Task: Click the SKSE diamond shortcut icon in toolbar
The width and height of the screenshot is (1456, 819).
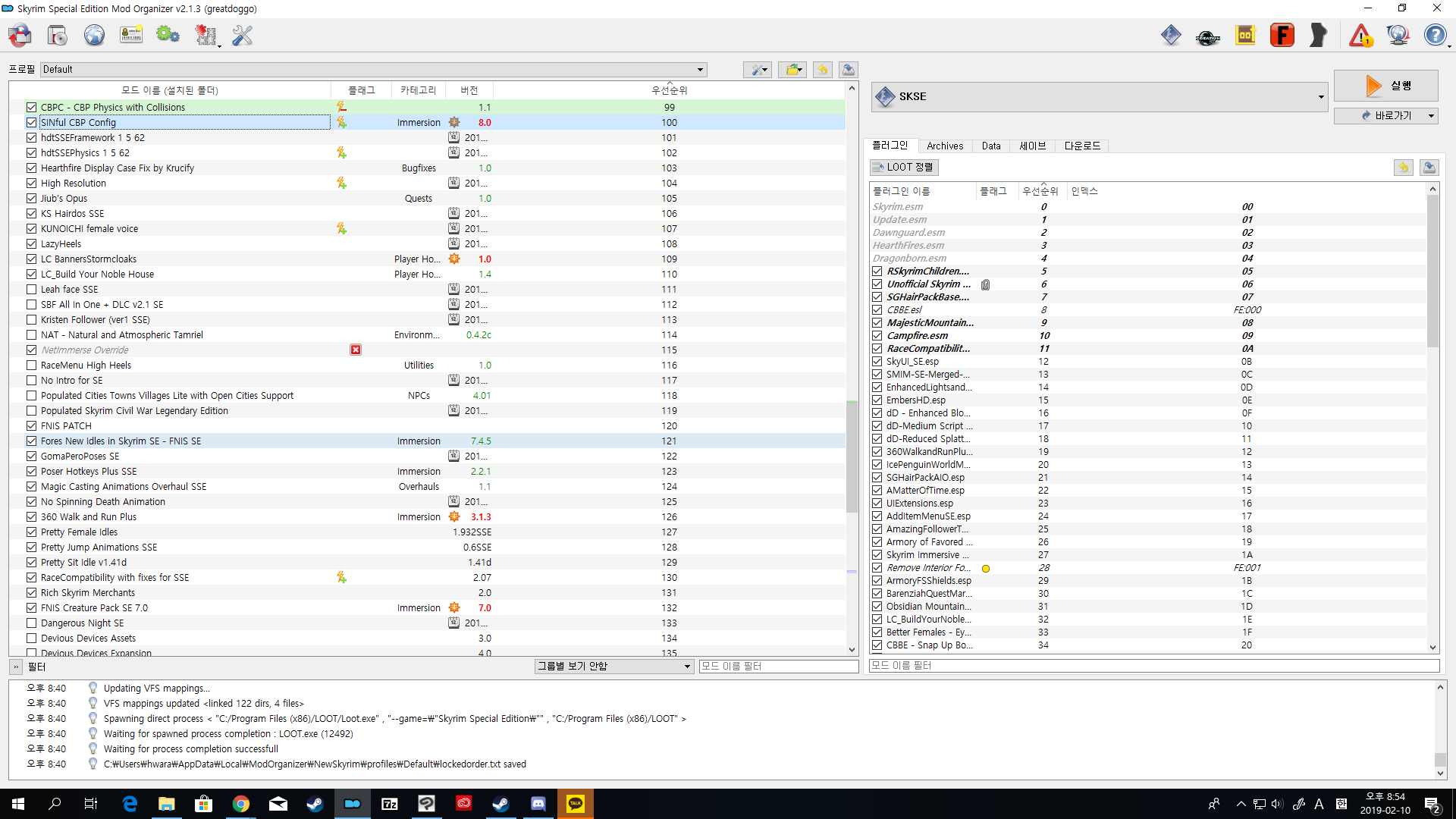Action: (x=1171, y=35)
